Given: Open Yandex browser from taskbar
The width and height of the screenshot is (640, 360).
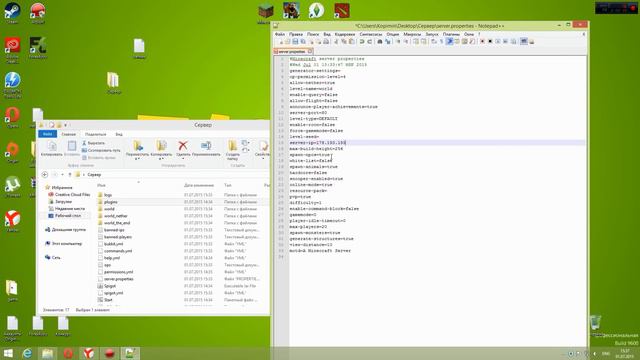Looking at the screenshot, I should pyautogui.click(x=89, y=353).
